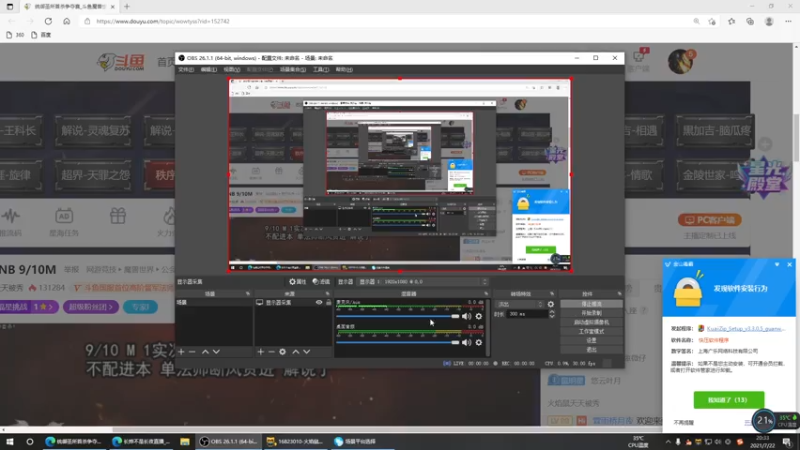The image size is (800, 450).
Task: Open OBS Scene Collection menu
Action: click(293, 69)
